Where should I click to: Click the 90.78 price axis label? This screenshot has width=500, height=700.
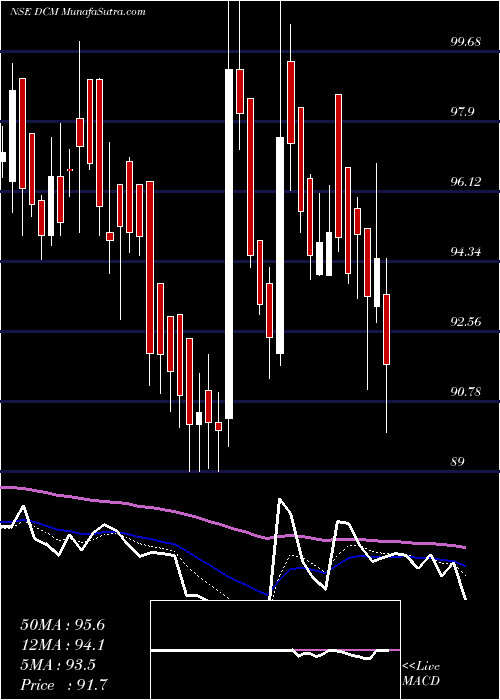click(x=466, y=392)
